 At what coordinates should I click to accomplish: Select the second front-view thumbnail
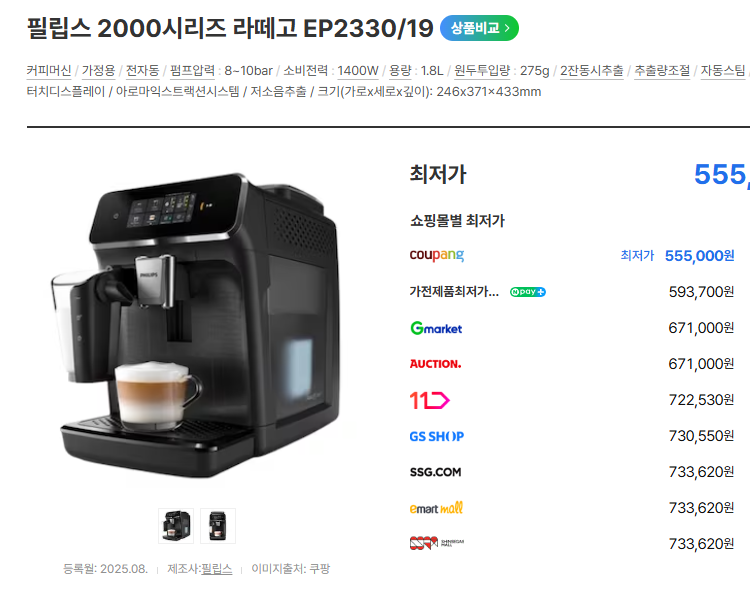click(218, 526)
